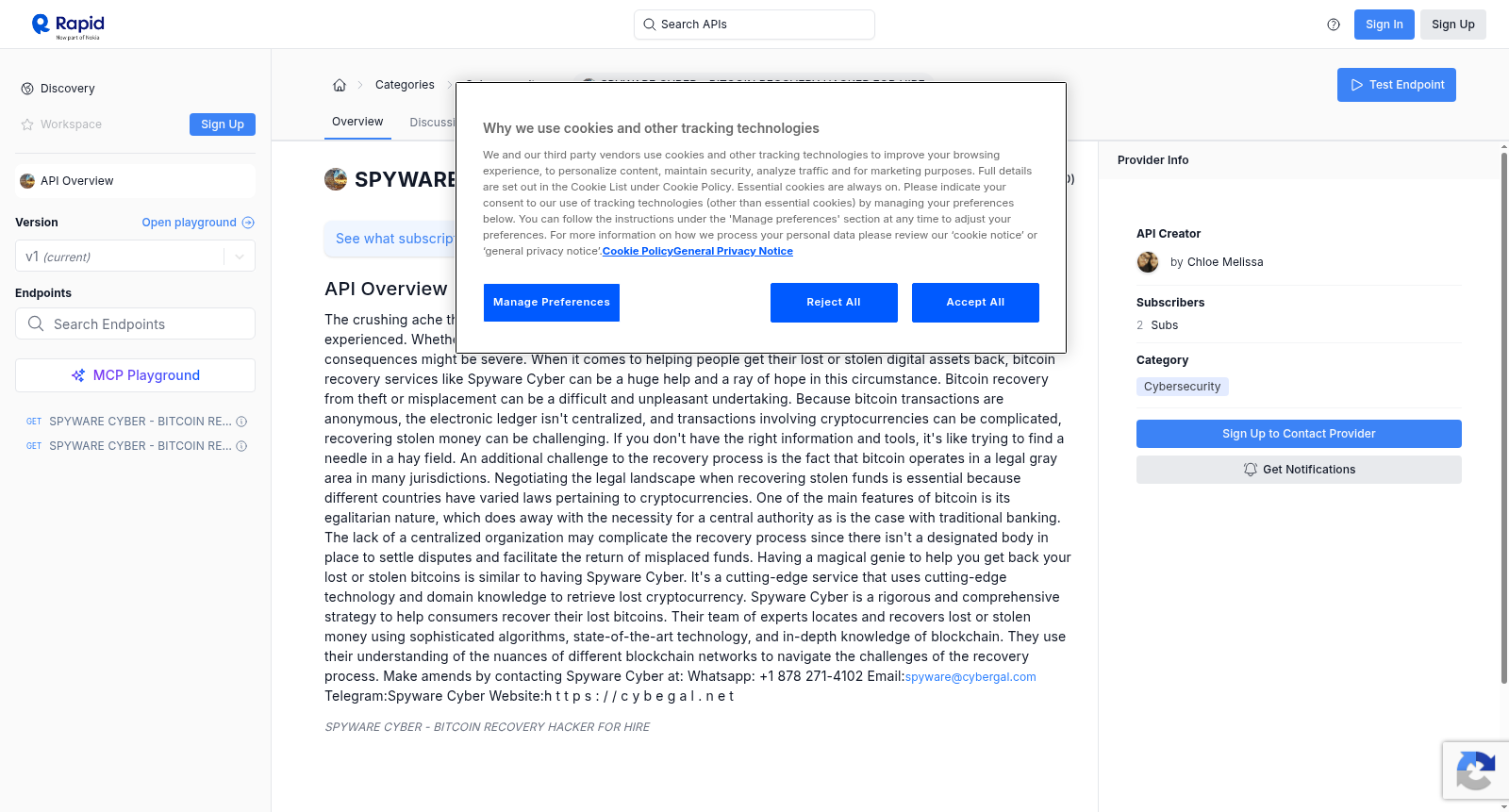Click the Provider Info heading
Viewport: 1509px width, 812px height.
[1152, 160]
